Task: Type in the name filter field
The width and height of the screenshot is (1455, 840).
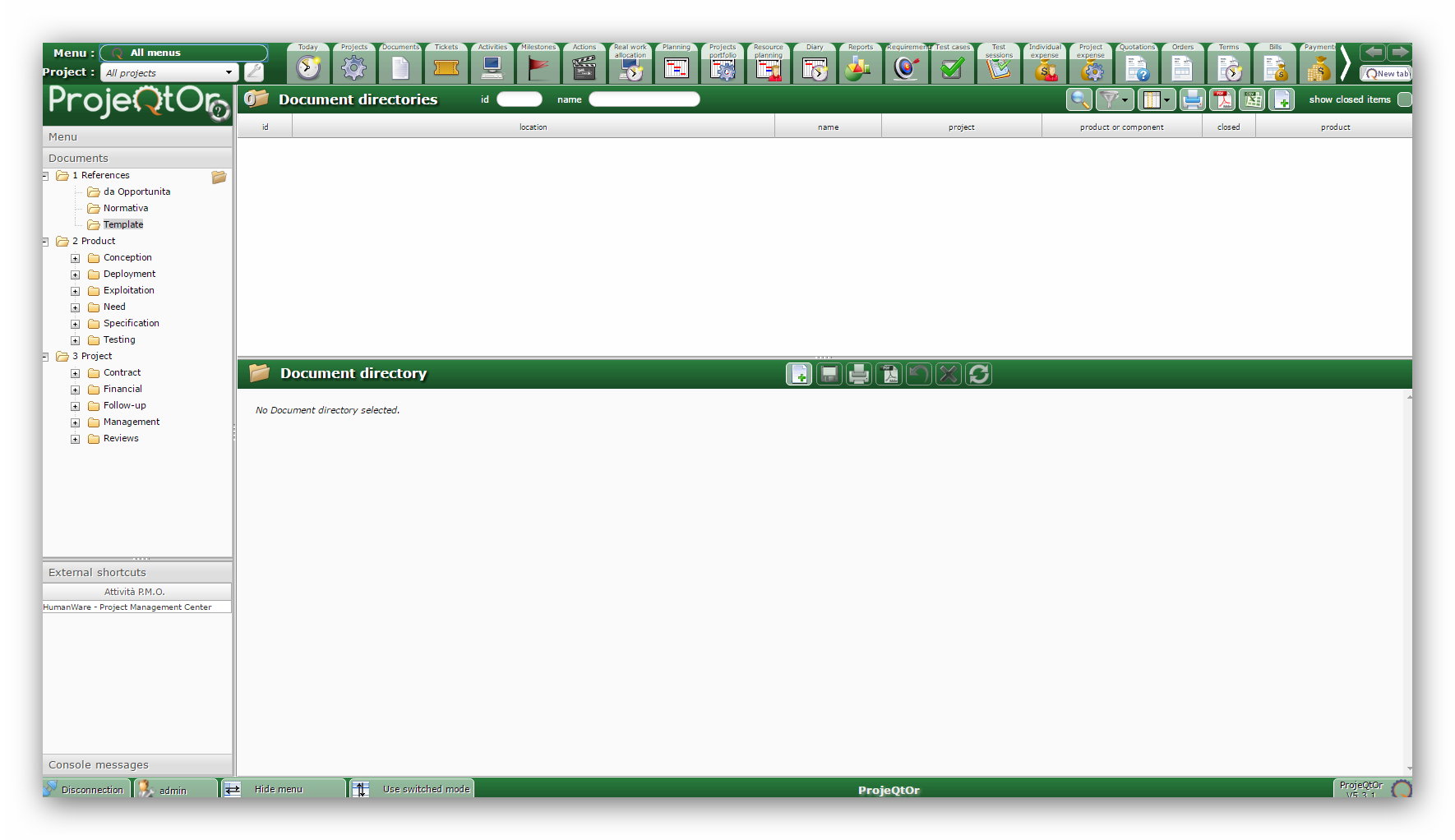Action: [644, 99]
